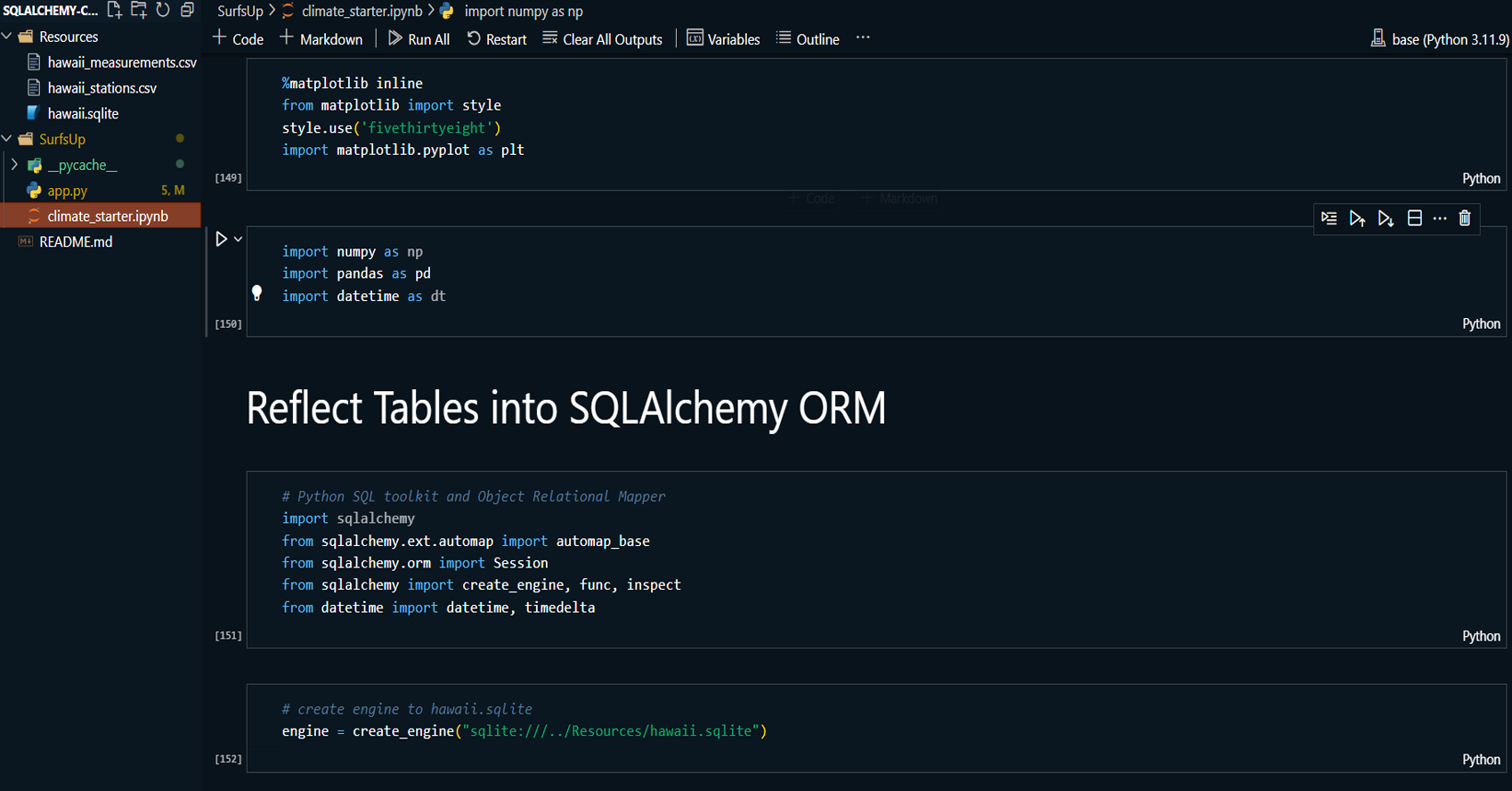This screenshot has width=1512, height=791.
Task: Collapse the SurfsUp folder
Action: point(8,139)
